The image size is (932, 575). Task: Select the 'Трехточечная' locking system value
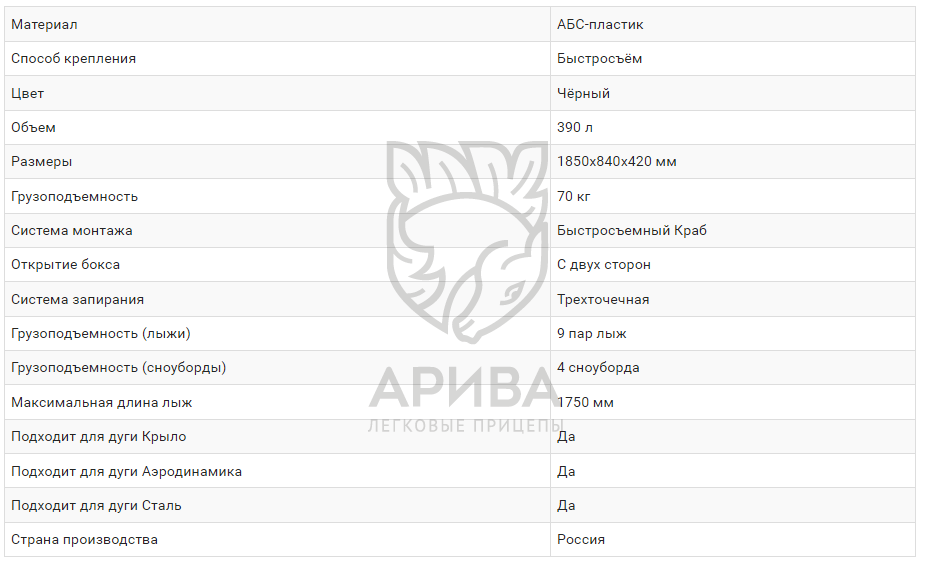click(603, 299)
